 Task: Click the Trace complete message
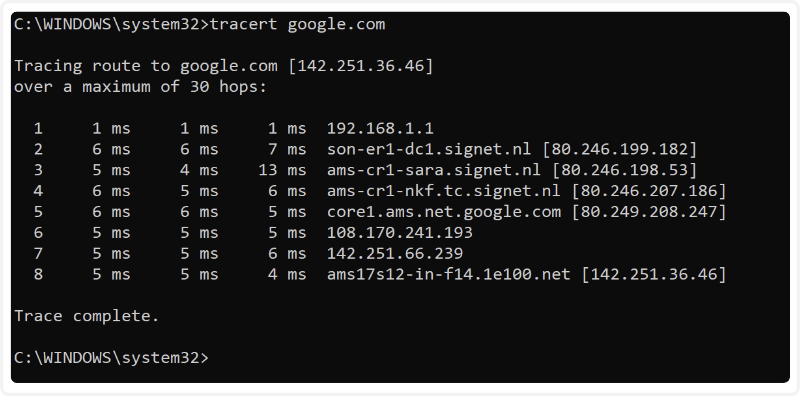pyautogui.click(x=87, y=316)
